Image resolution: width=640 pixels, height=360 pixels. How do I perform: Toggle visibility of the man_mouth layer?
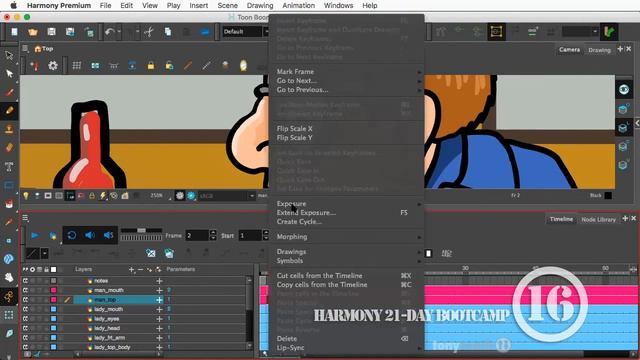pyautogui.click(x=25, y=290)
